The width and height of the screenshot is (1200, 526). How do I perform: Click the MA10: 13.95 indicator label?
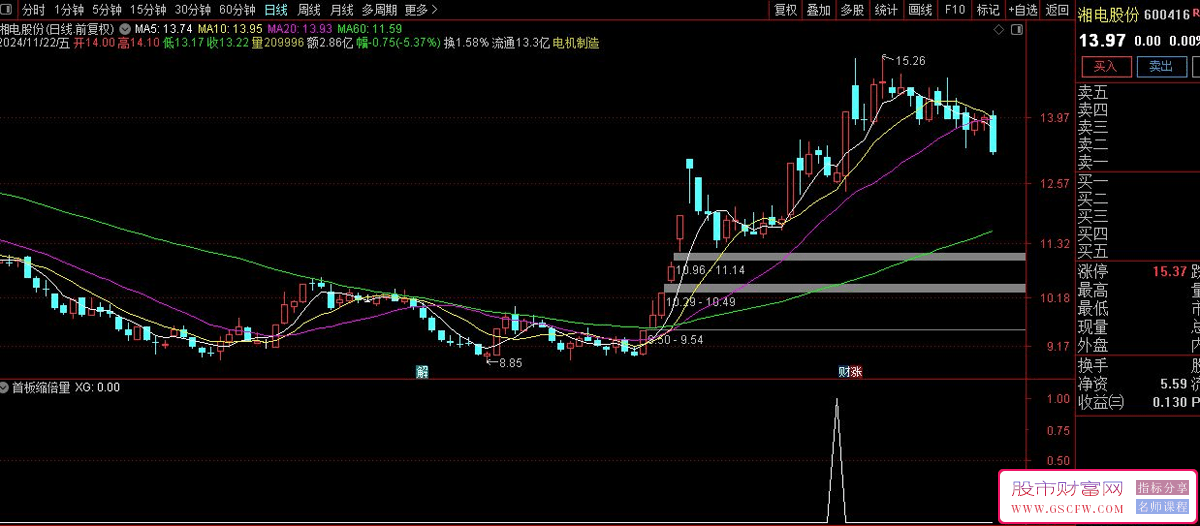pyautogui.click(x=230, y=28)
